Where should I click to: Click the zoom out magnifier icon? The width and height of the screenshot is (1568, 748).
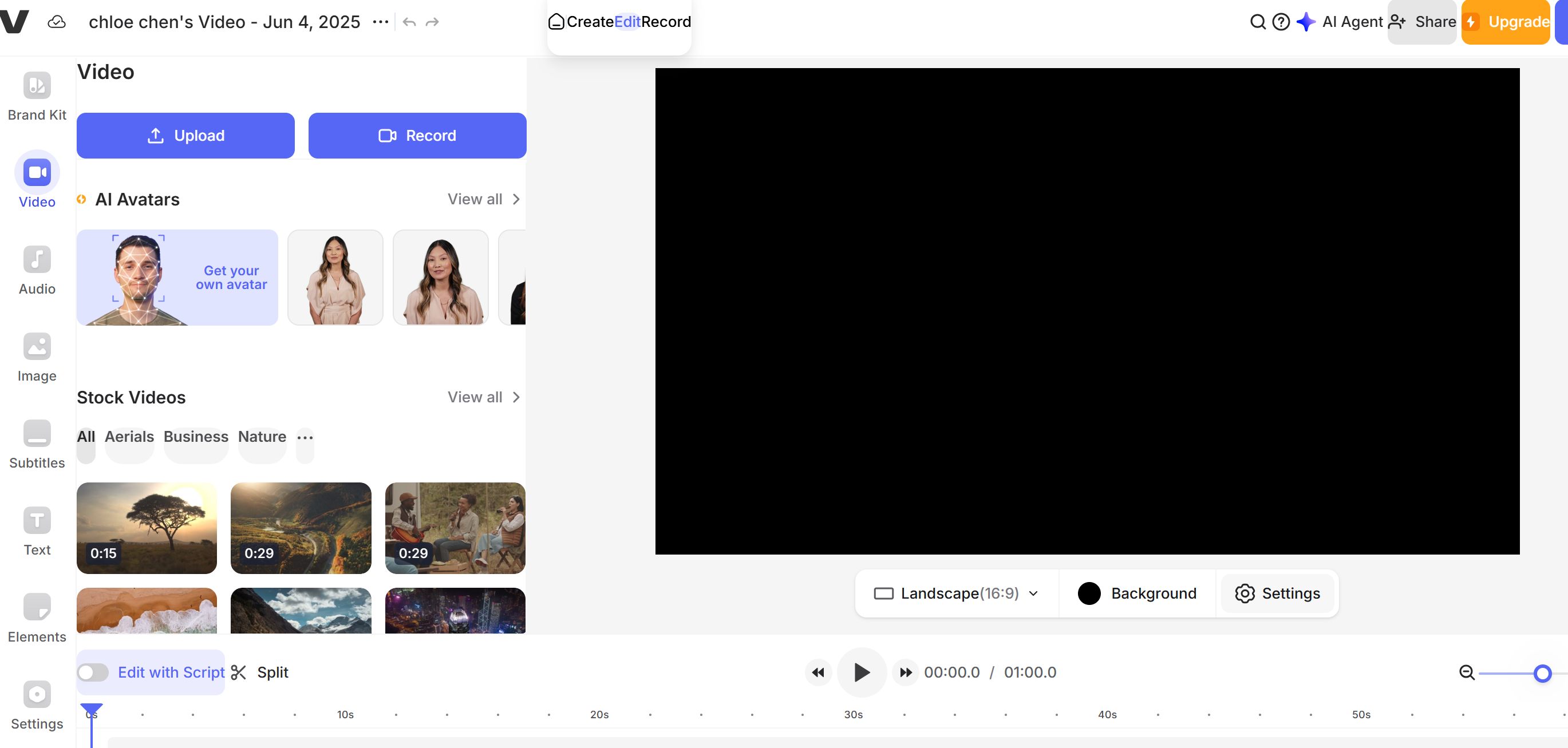pyautogui.click(x=1466, y=672)
